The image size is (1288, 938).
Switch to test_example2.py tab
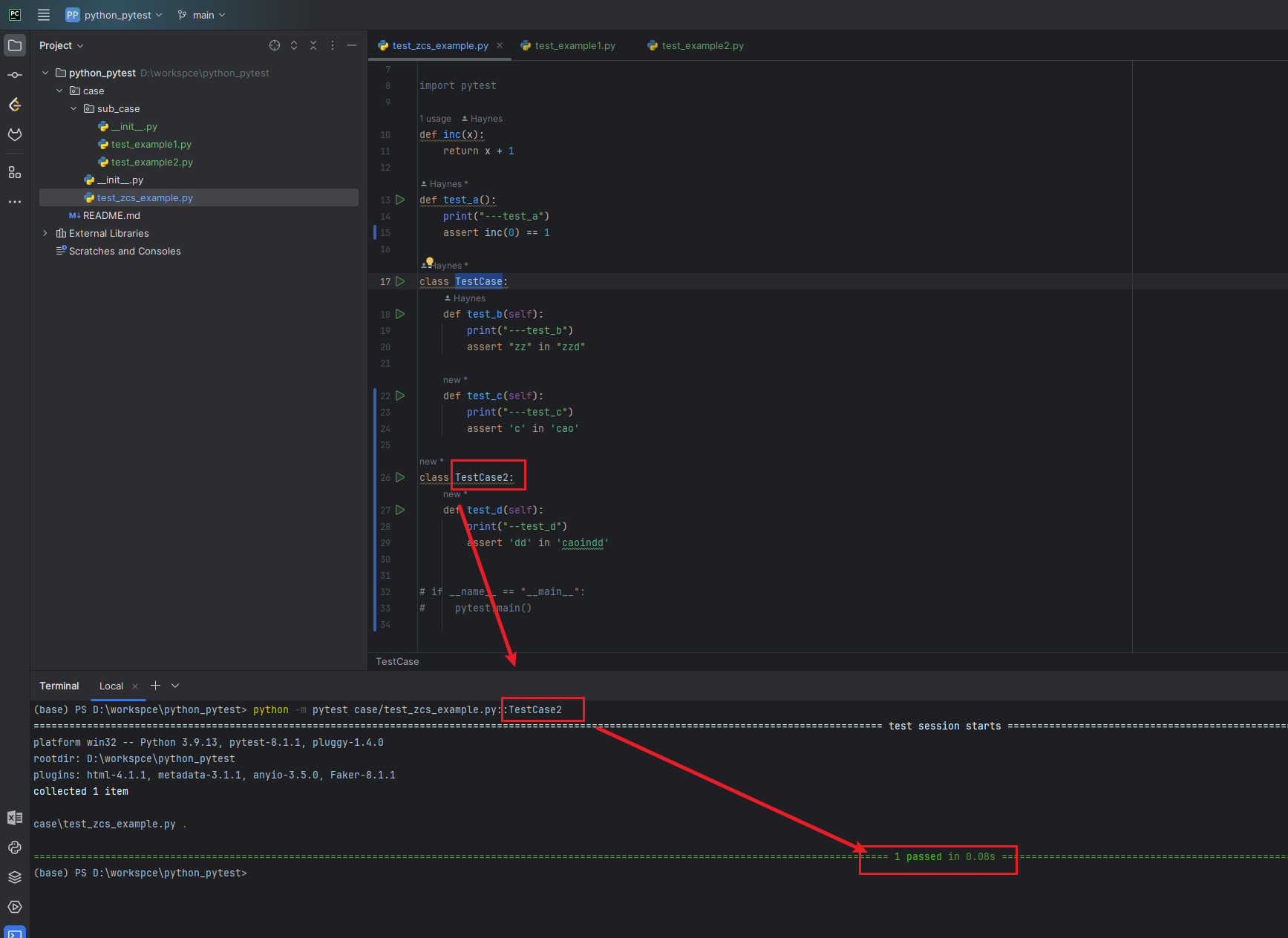[696, 45]
